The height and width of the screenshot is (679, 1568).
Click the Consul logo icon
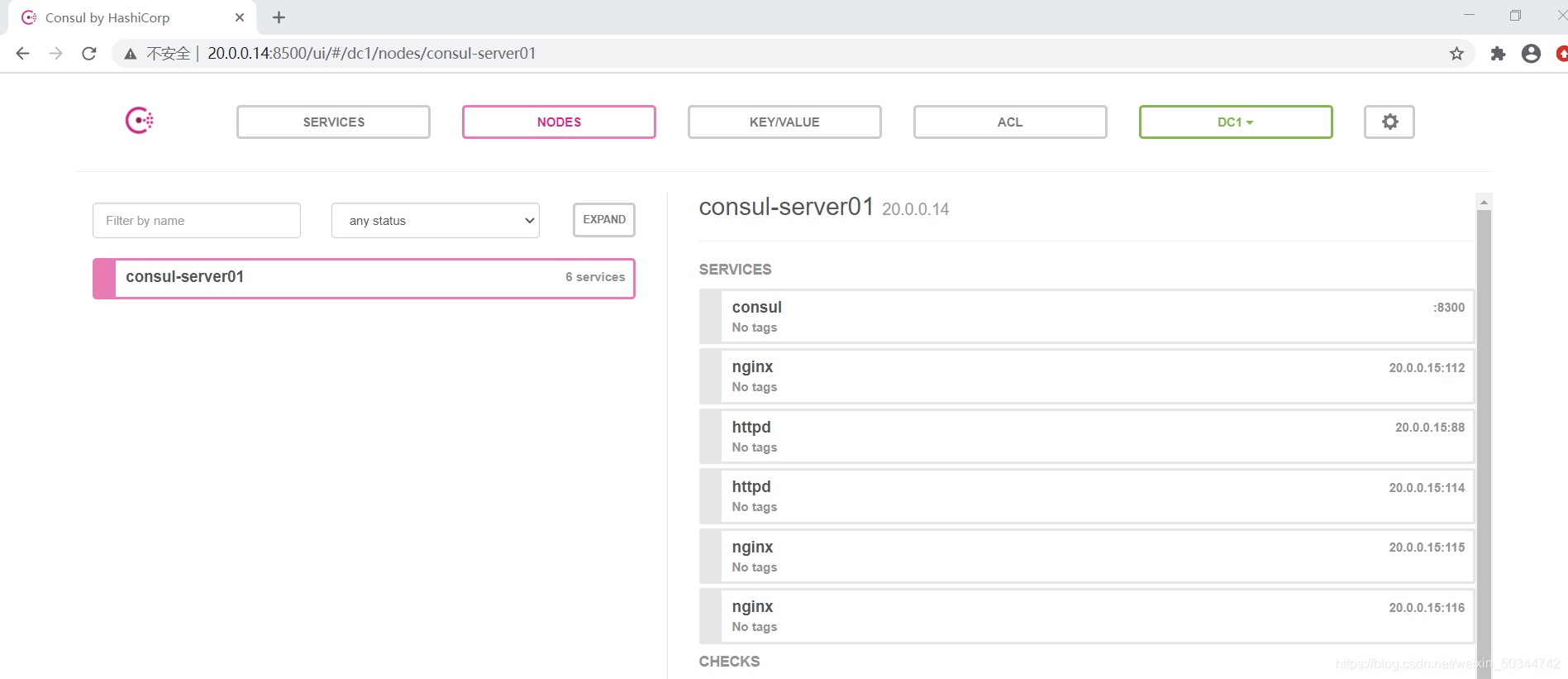tap(139, 121)
